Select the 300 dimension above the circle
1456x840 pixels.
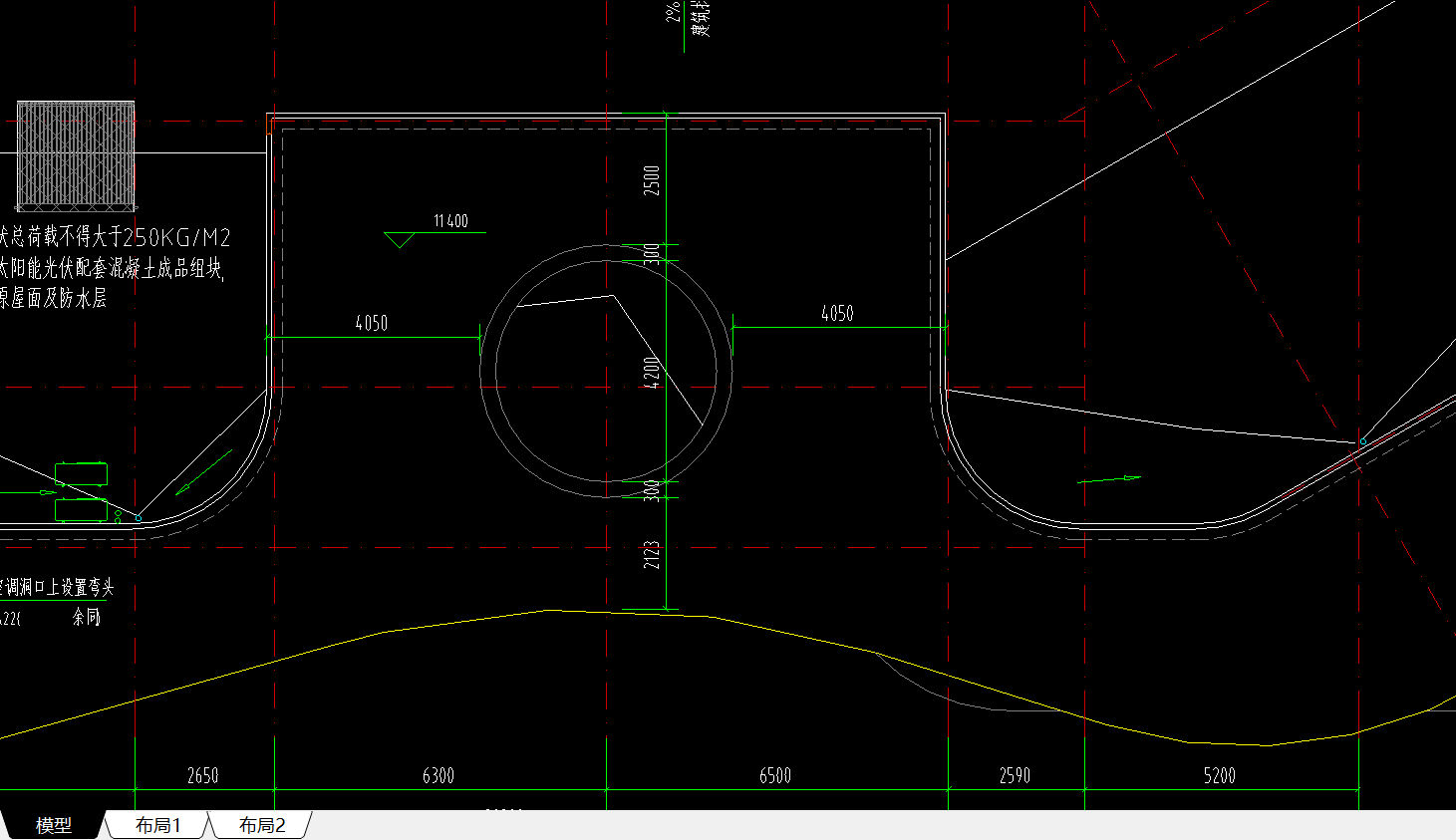652,253
